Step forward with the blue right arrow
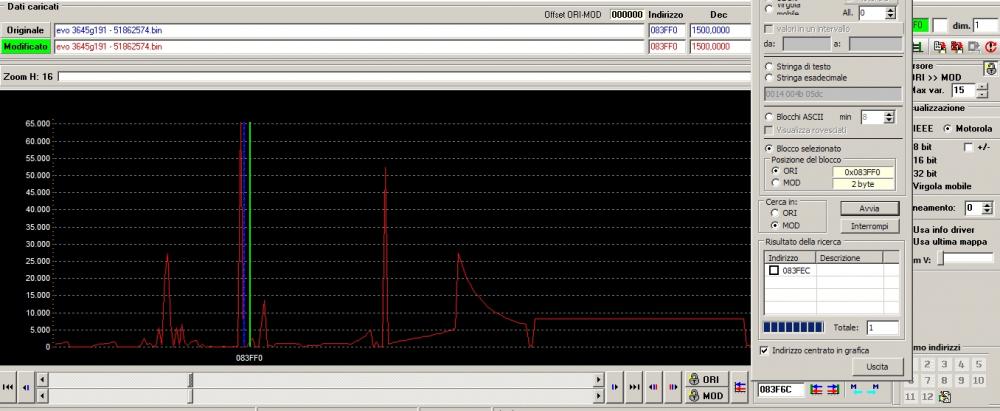The height and width of the screenshot is (411, 1000). tap(615, 387)
